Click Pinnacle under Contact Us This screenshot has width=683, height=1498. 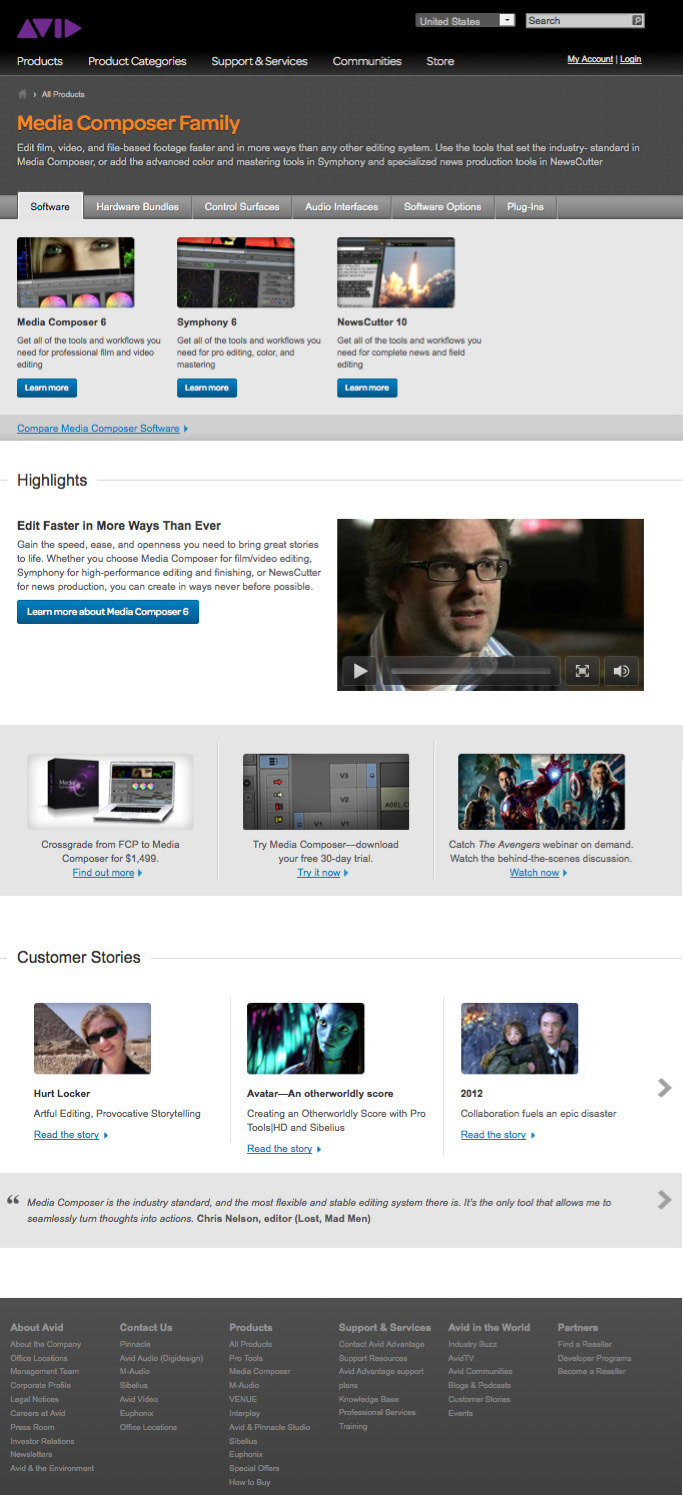[135, 1344]
